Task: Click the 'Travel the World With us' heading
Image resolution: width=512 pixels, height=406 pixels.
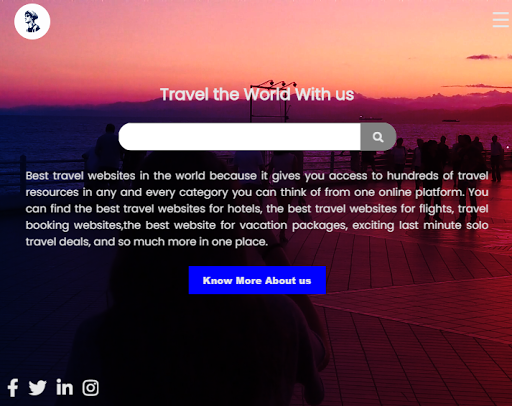Action: [257, 94]
